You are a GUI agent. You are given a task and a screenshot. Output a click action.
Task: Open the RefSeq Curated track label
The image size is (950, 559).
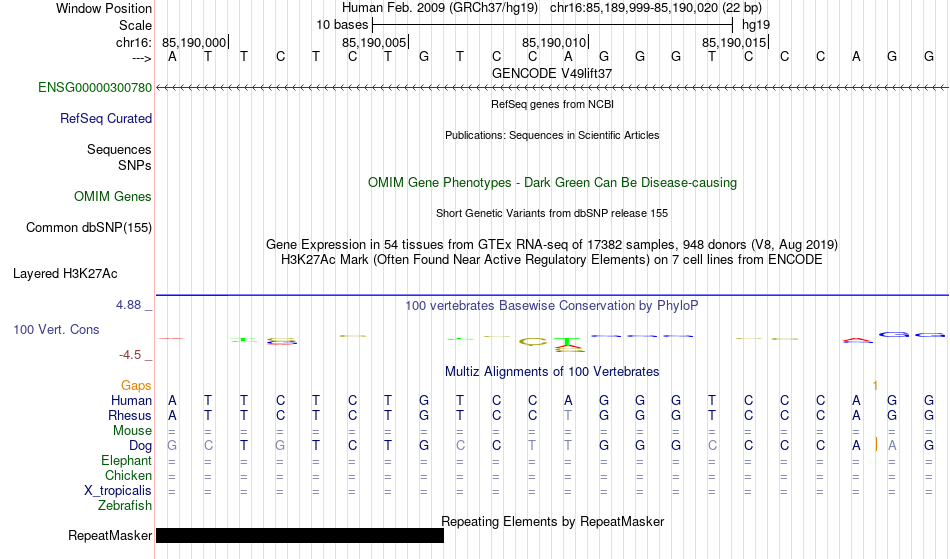pyautogui.click(x=105, y=119)
